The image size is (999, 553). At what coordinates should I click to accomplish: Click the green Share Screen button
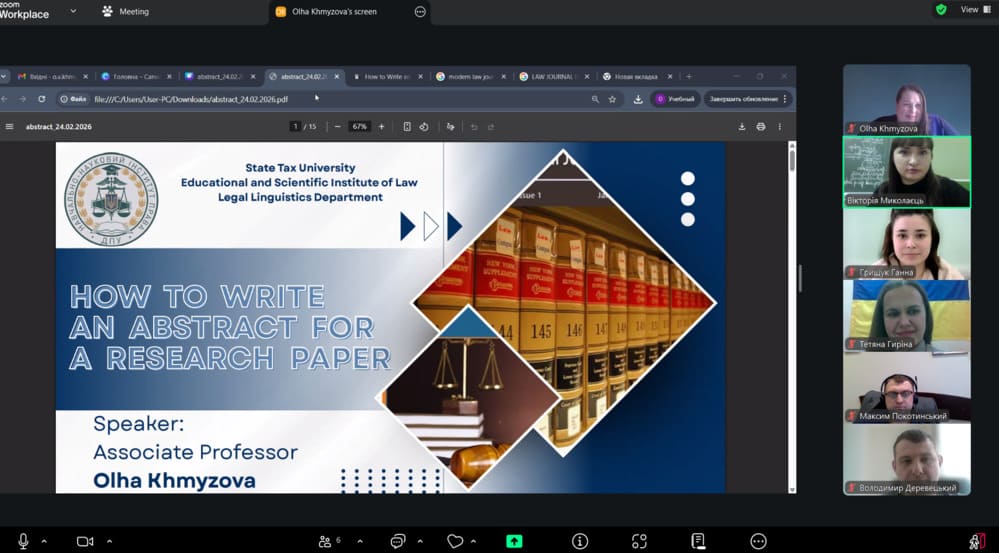pyautogui.click(x=514, y=541)
